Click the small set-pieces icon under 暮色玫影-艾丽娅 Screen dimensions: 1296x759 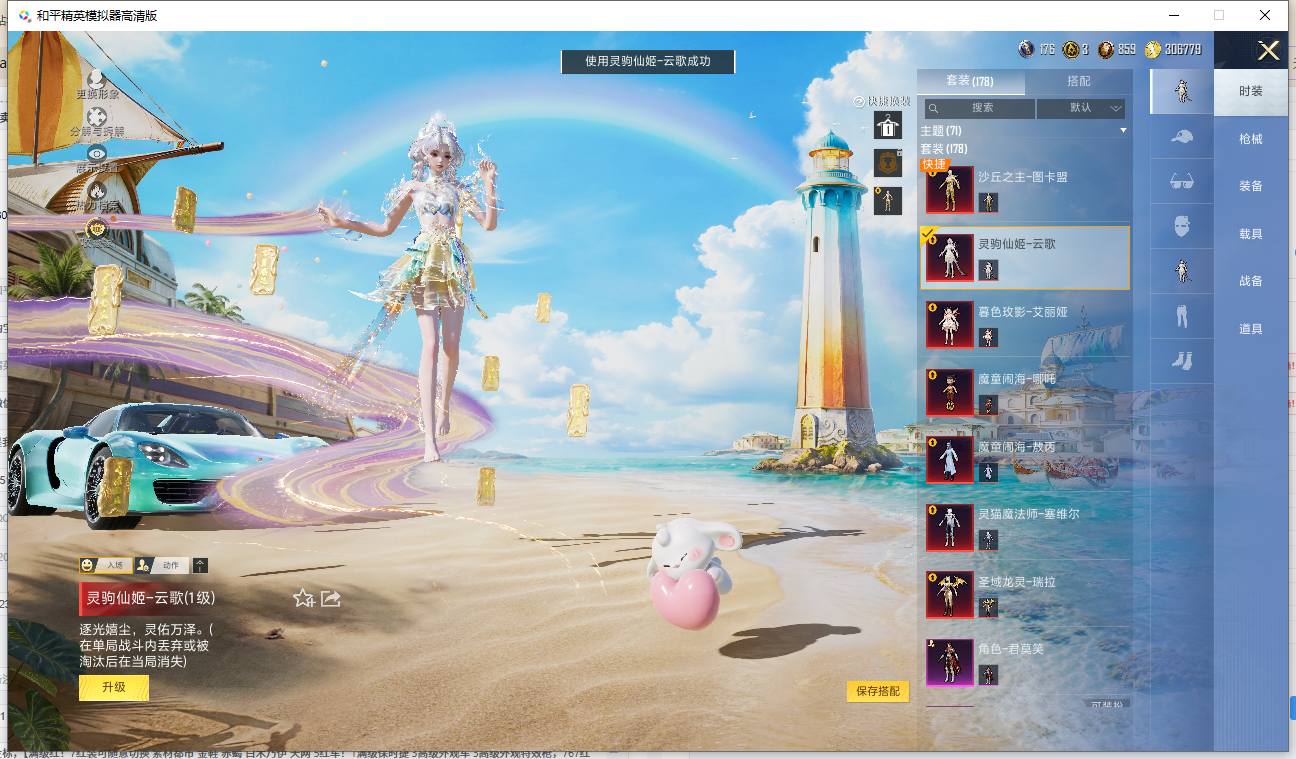[988, 338]
